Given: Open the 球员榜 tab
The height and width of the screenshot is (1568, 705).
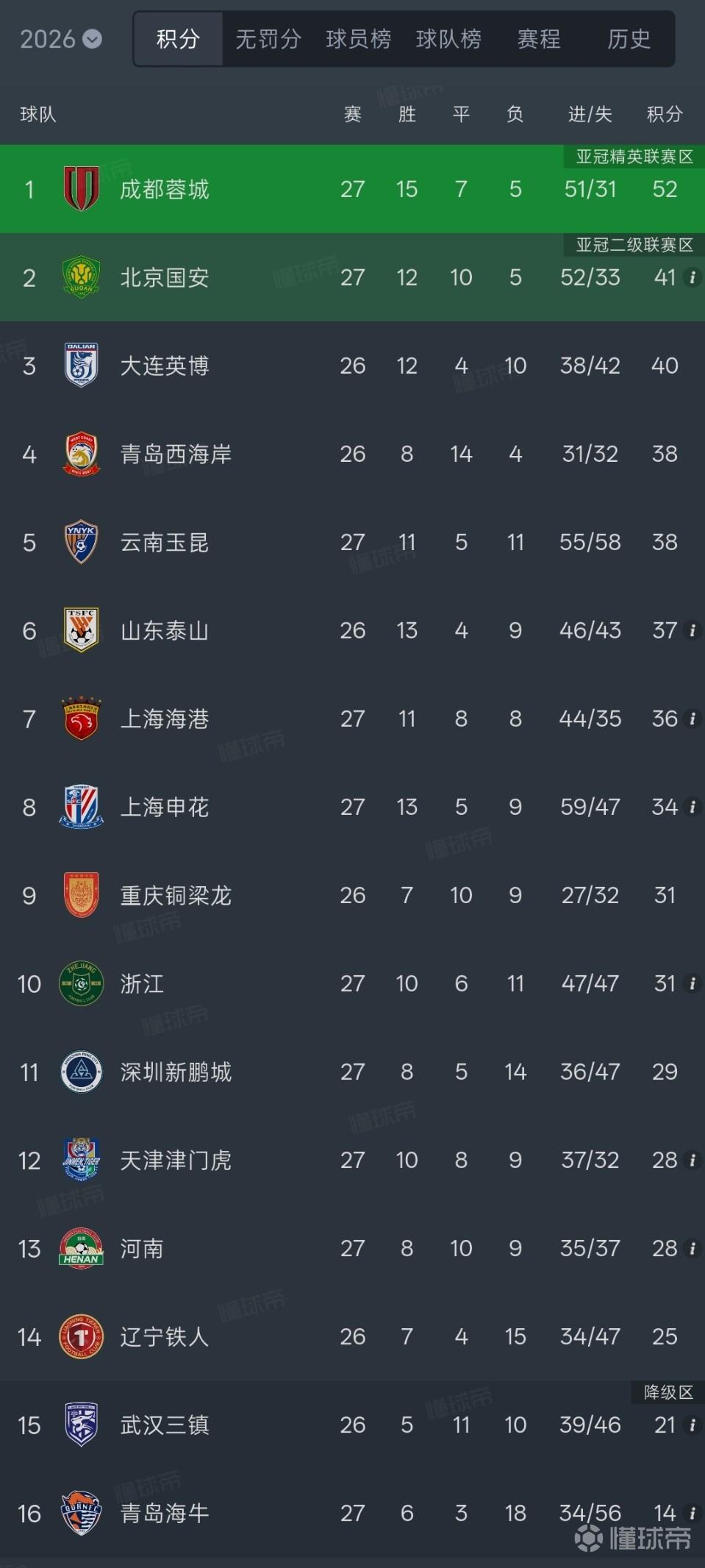Looking at the screenshot, I should 359,39.
